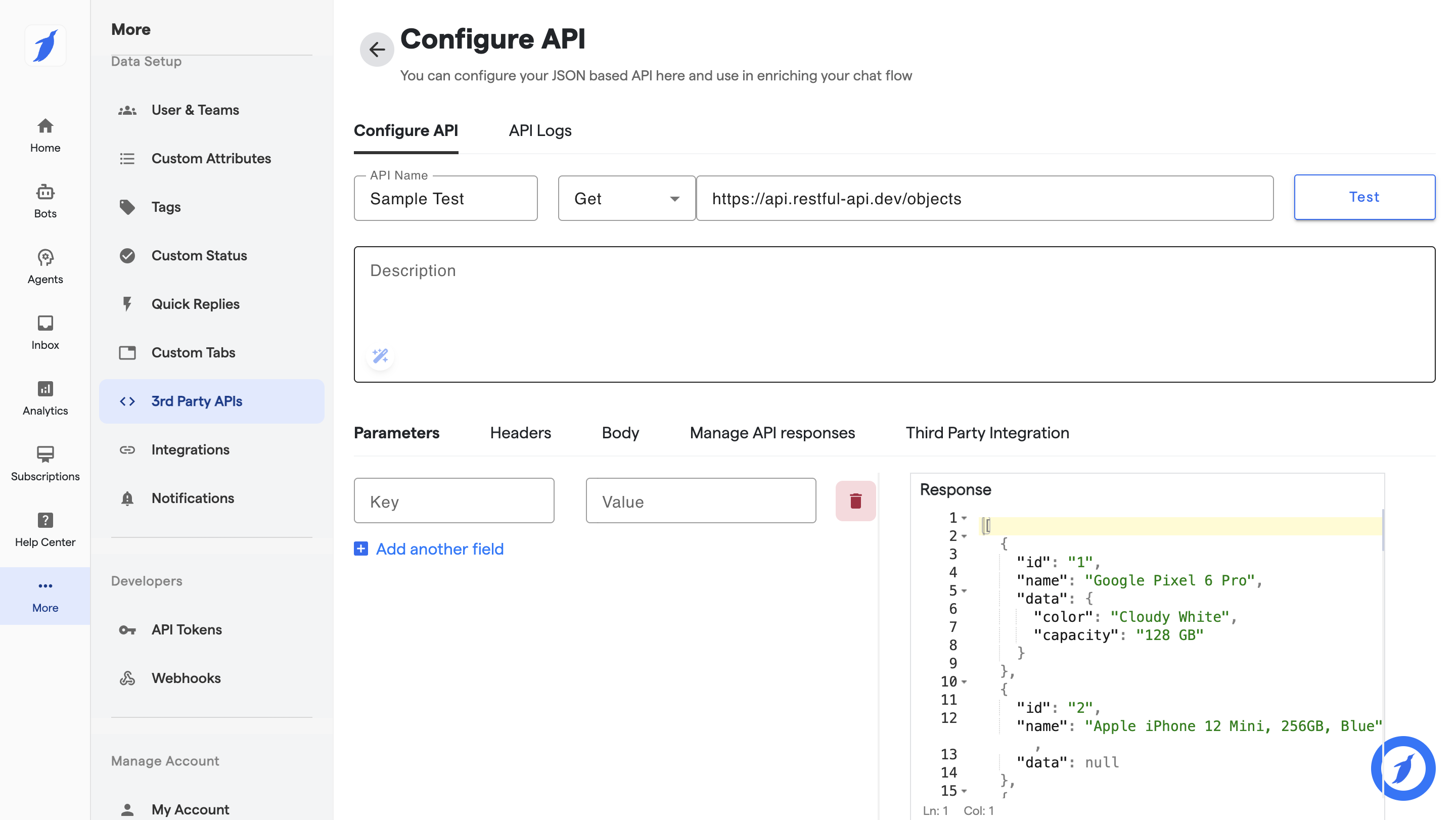Open the Bots section in the sidebar
This screenshot has width=1456, height=820.
point(45,201)
